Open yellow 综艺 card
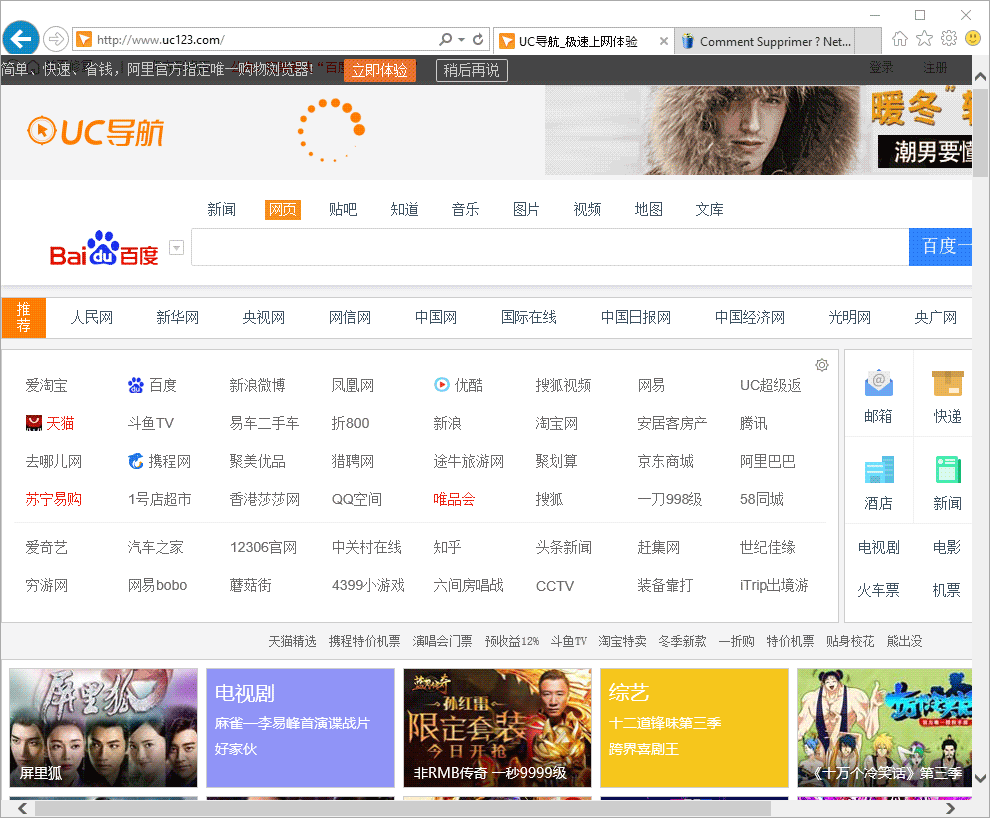This screenshot has height=818, width=990. [x=695, y=728]
